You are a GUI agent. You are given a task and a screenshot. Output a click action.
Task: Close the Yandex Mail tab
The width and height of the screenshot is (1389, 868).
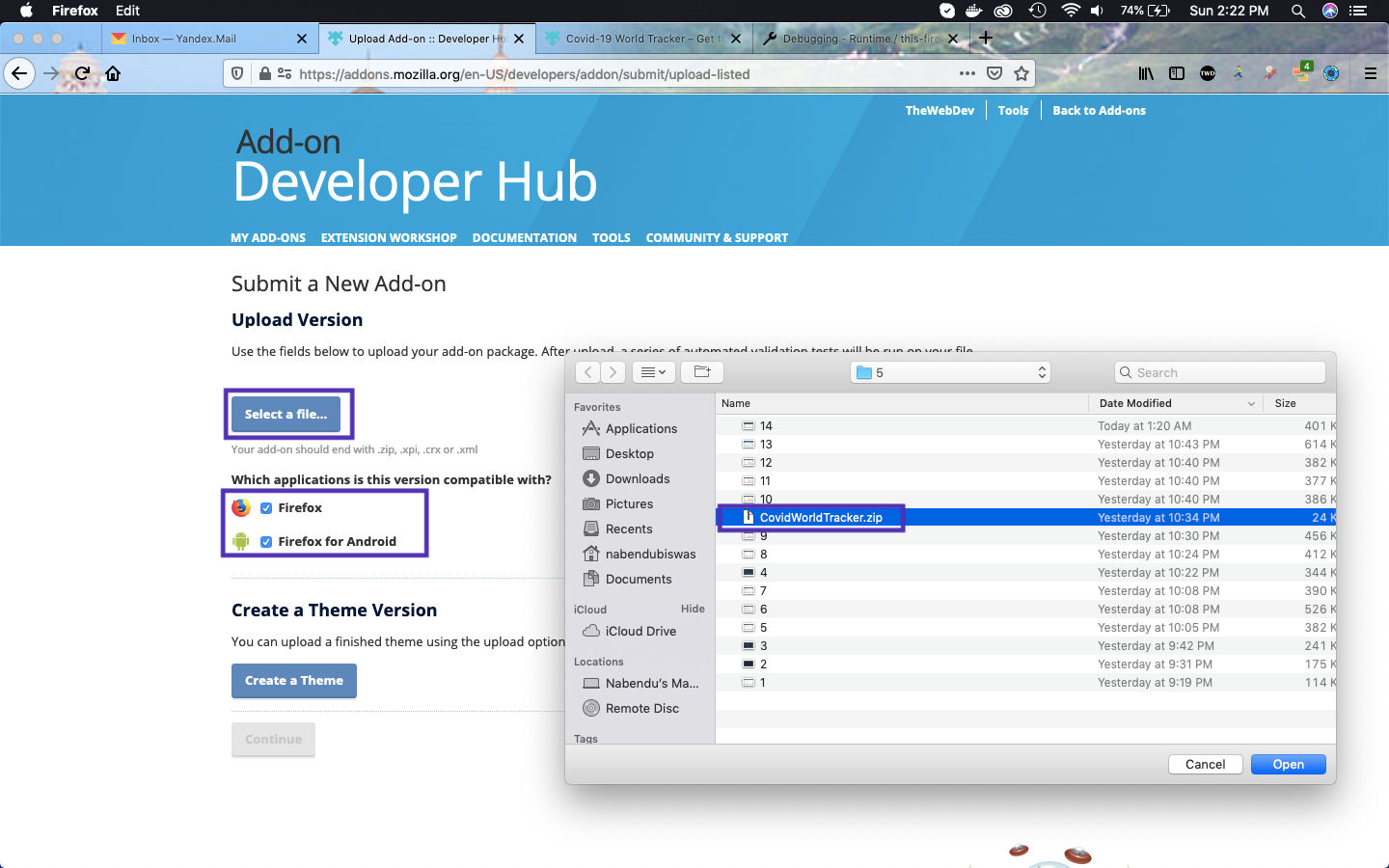(302, 39)
